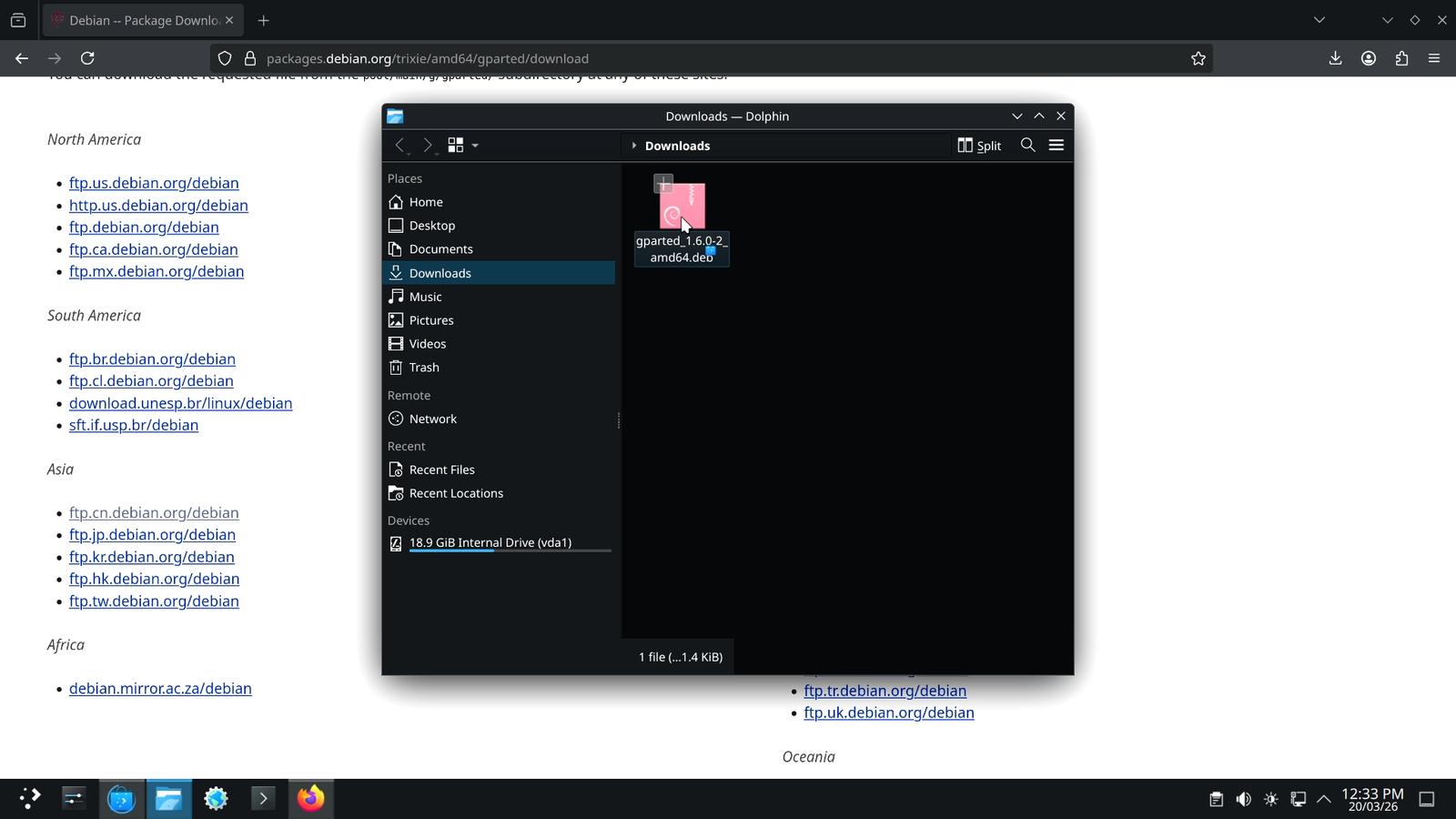The image size is (1456, 819).
Task: Go back in Dolphin folder history
Action: 399,146
